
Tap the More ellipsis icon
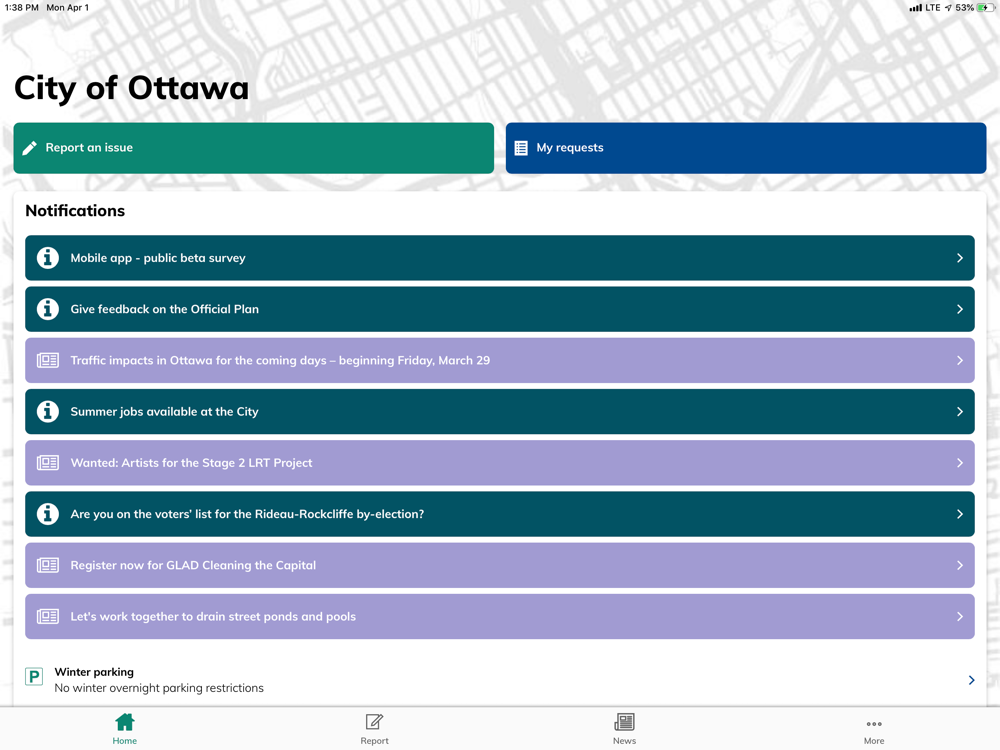(874, 724)
